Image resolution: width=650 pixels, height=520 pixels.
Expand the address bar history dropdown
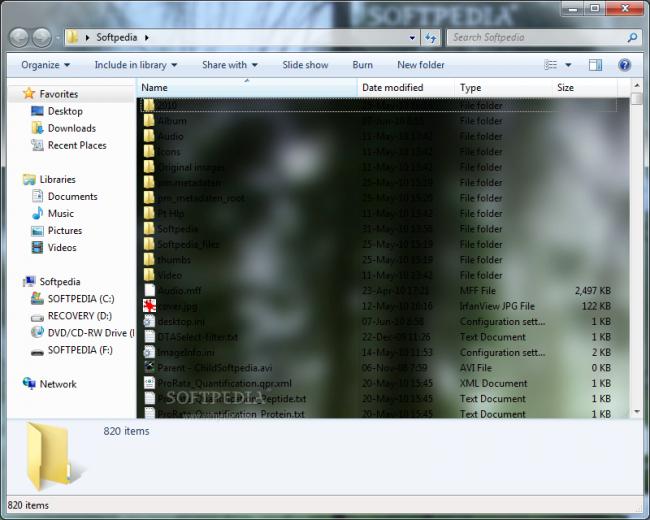pyautogui.click(x=412, y=38)
